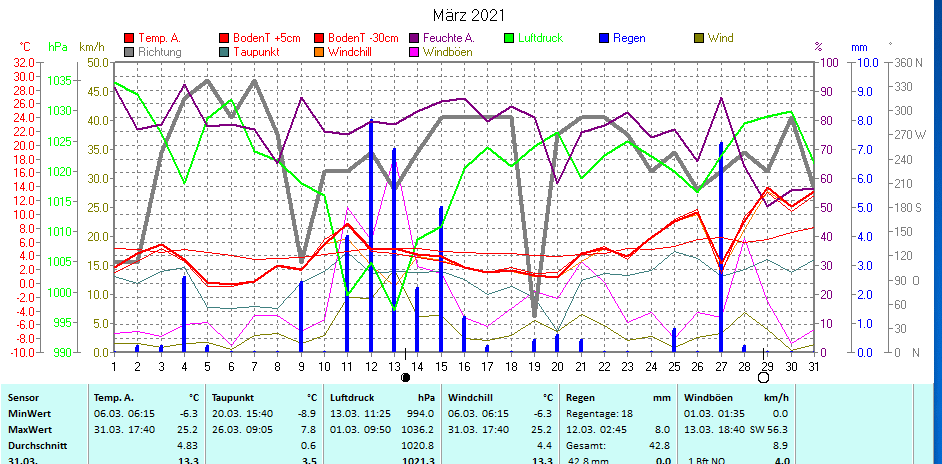Click the Taupunkt column header in table
Screen dimensions: 942x464
tap(233, 398)
